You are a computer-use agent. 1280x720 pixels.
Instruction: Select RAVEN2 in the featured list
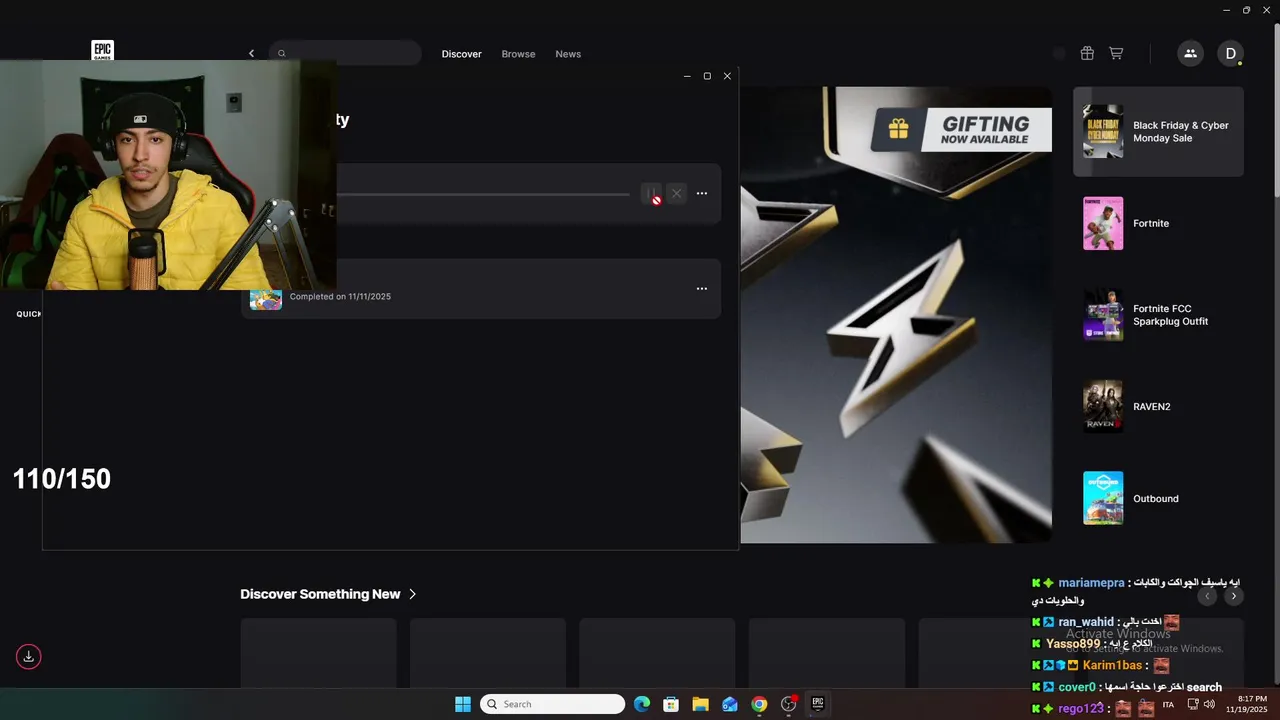click(x=1158, y=407)
